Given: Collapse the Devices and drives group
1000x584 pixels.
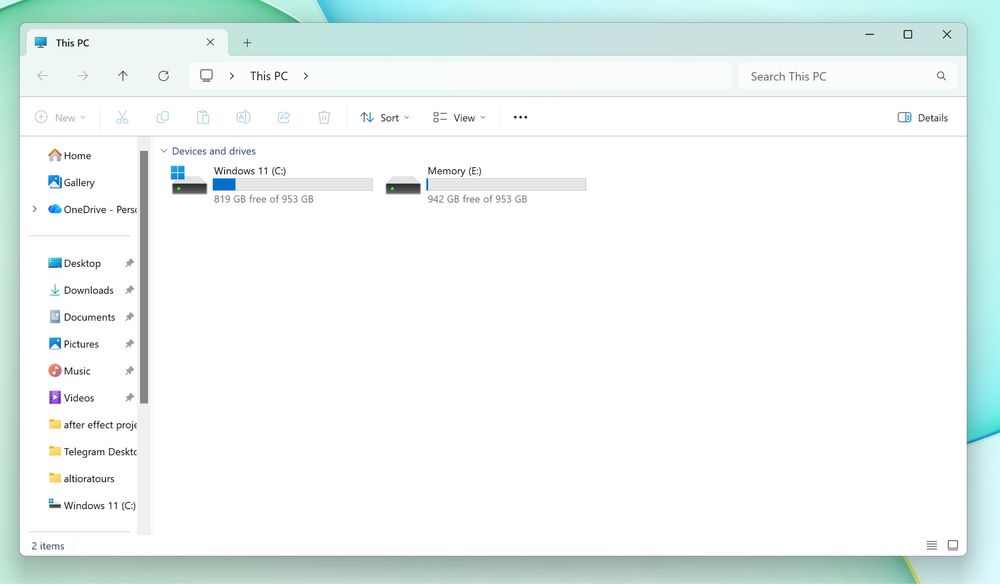Looking at the screenshot, I should coord(164,151).
